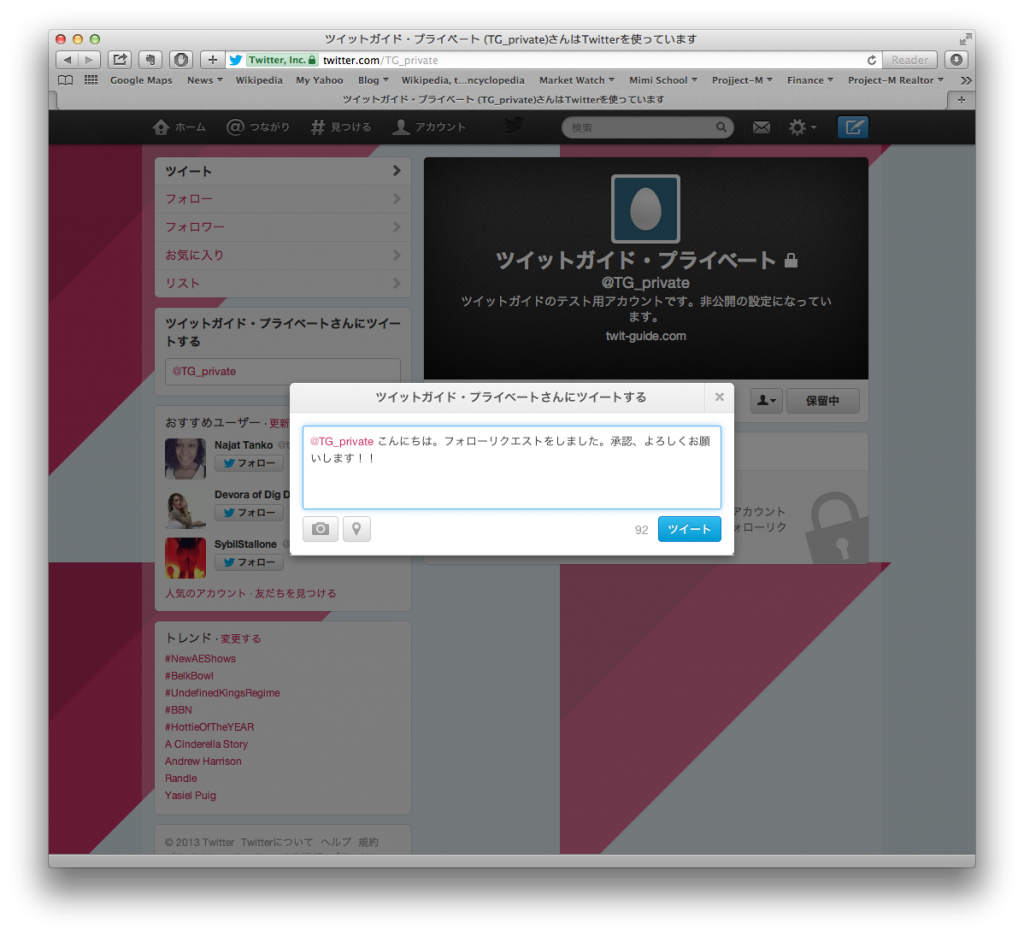This screenshot has height=935, width=1024.
Task: Click inside the tweet text area
Action: tap(512, 468)
